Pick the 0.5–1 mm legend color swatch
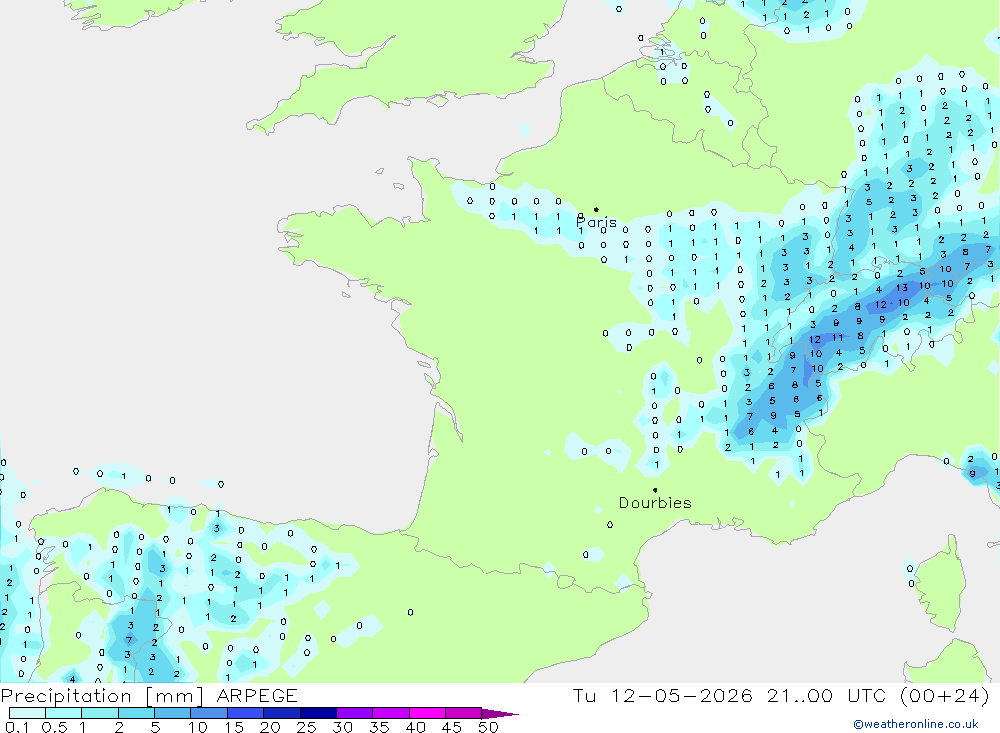1000x733 pixels. click(x=64, y=713)
